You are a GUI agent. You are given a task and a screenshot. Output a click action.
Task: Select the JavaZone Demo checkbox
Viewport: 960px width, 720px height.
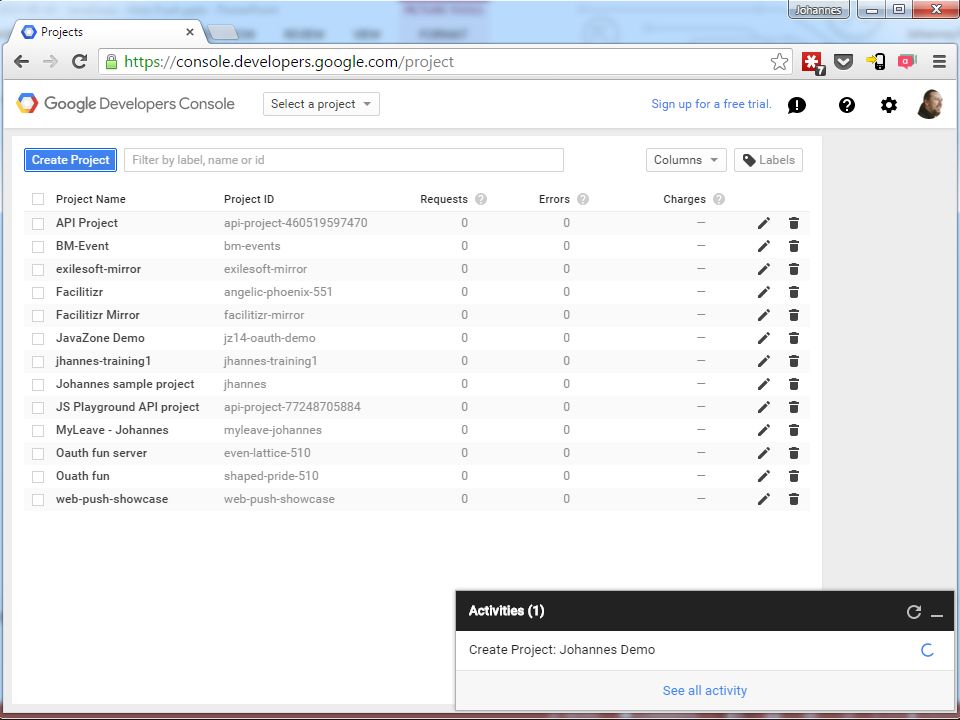(38, 339)
